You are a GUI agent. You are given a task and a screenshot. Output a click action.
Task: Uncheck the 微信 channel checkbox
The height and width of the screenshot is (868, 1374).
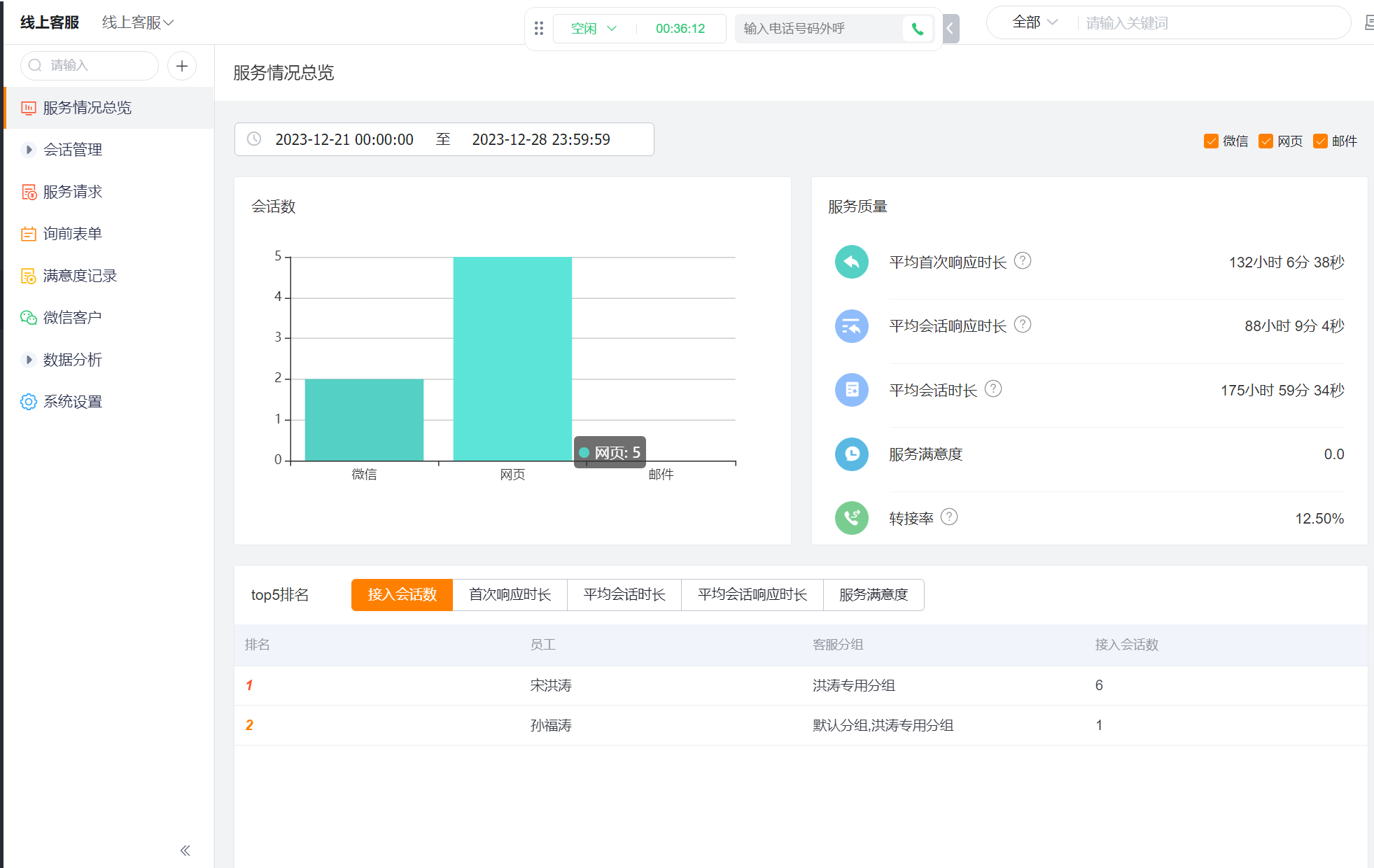[1211, 141]
